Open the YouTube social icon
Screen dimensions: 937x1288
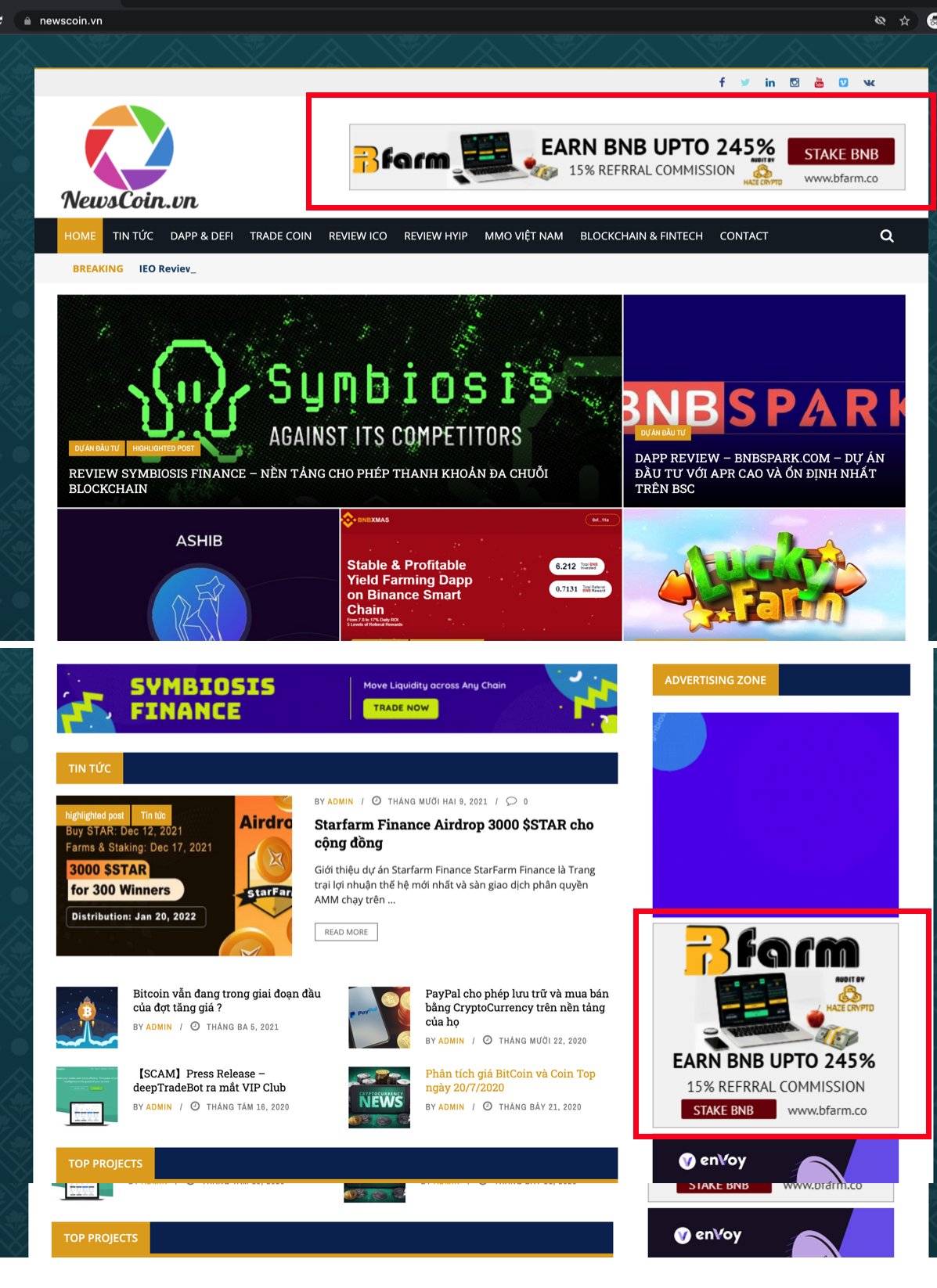(819, 82)
